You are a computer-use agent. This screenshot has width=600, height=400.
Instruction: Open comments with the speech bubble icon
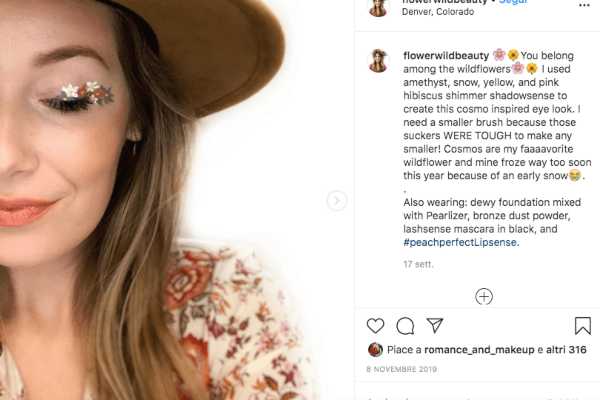405,326
